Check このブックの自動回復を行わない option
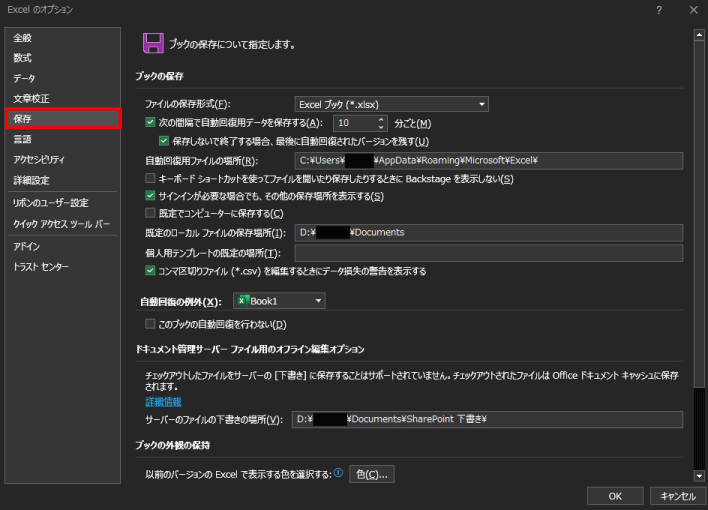 coord(150,324)
